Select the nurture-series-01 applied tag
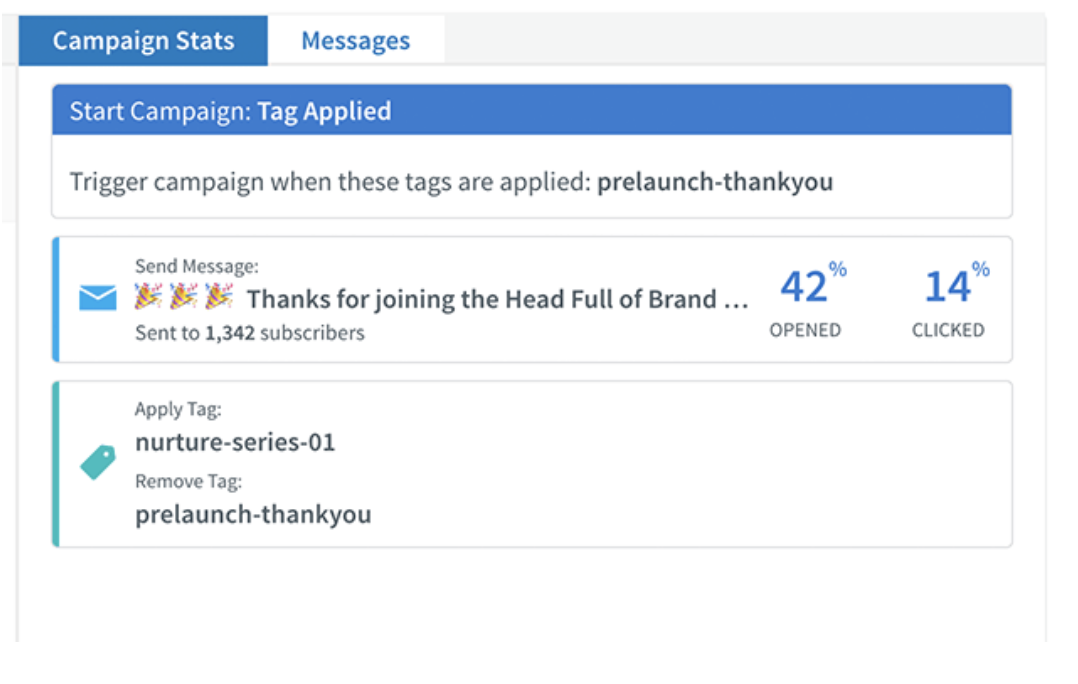 235,442
